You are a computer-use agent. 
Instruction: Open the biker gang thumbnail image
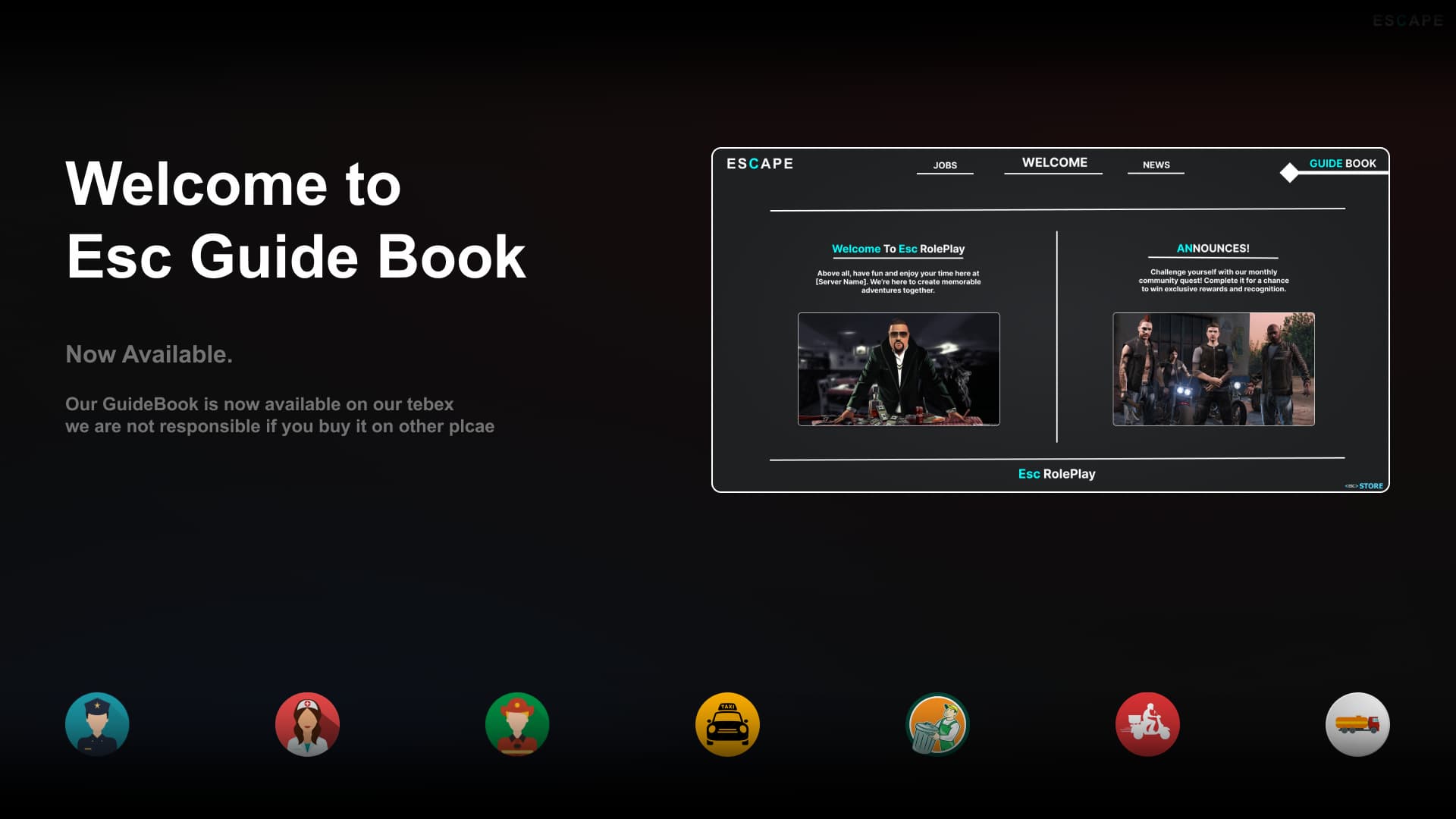(x=1213, y=369)
